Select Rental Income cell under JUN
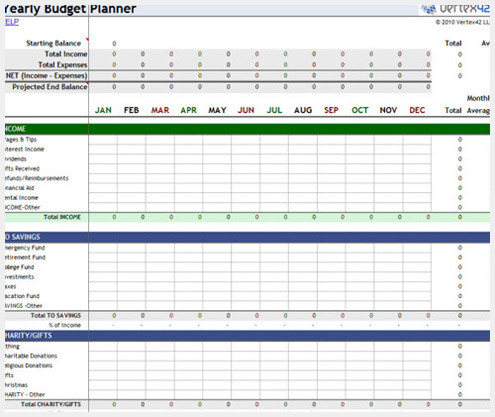Screen dimensions: 495x417 pos(246,198)
